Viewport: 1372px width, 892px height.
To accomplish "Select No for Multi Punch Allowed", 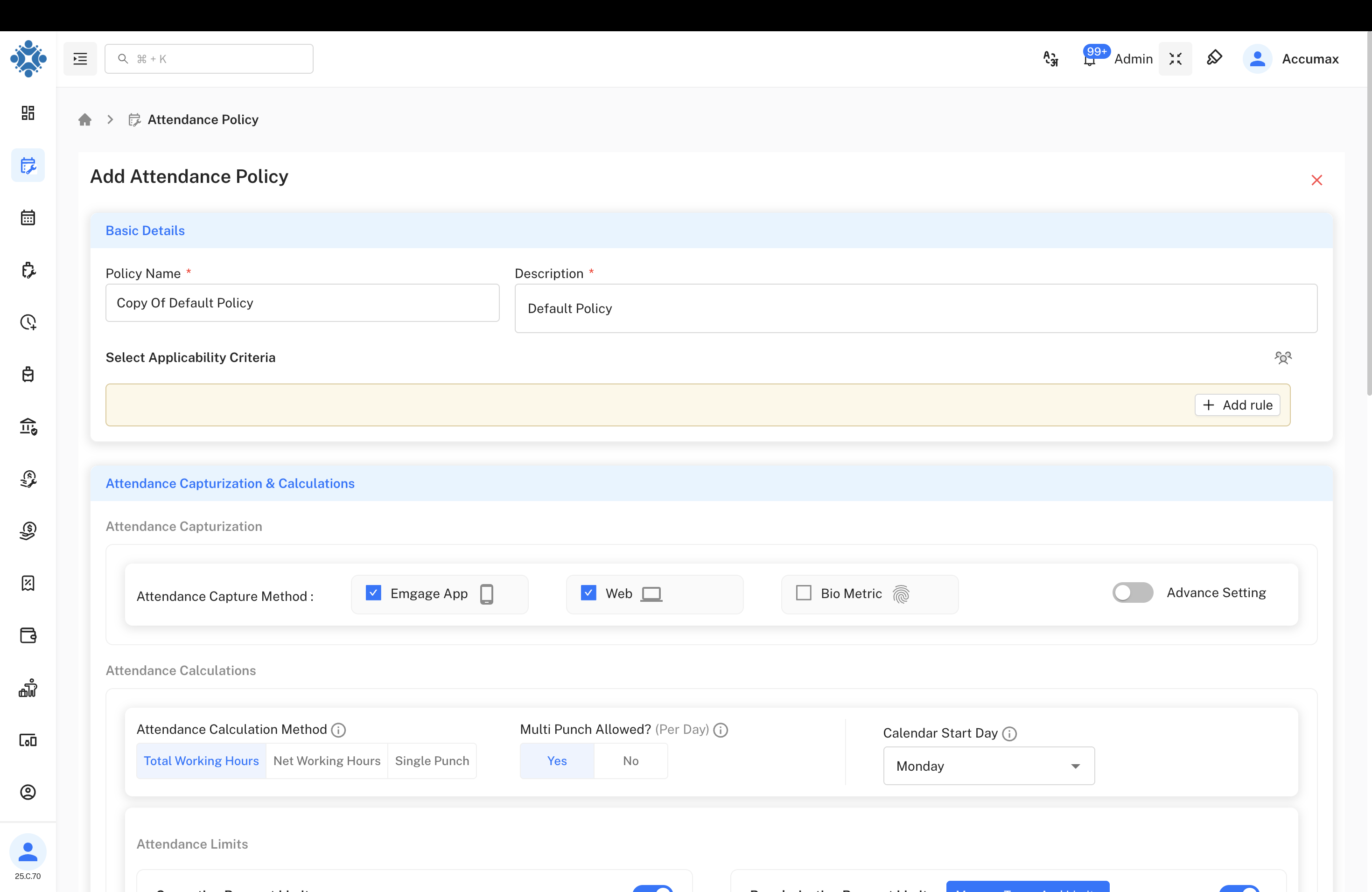I will pos(630,760).
